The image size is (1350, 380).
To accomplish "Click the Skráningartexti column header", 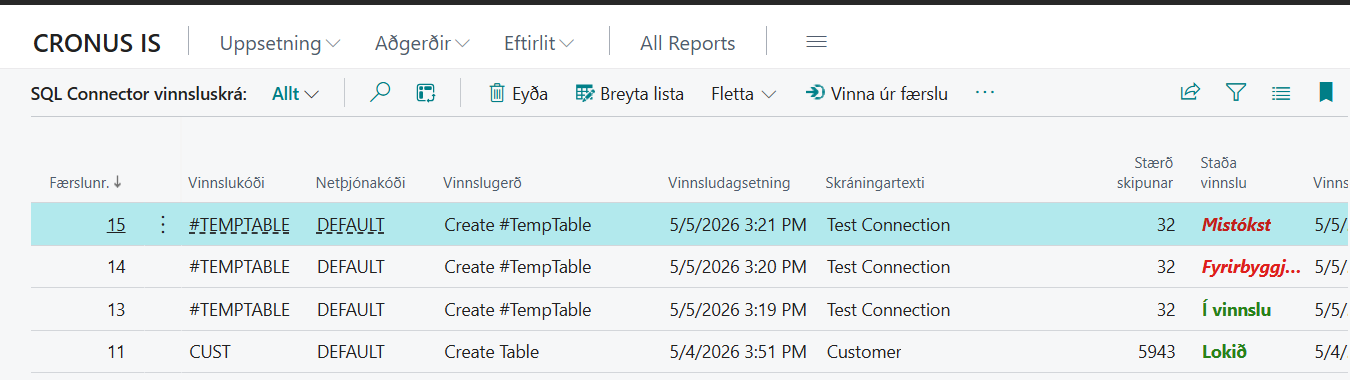I will click(875, 182).
